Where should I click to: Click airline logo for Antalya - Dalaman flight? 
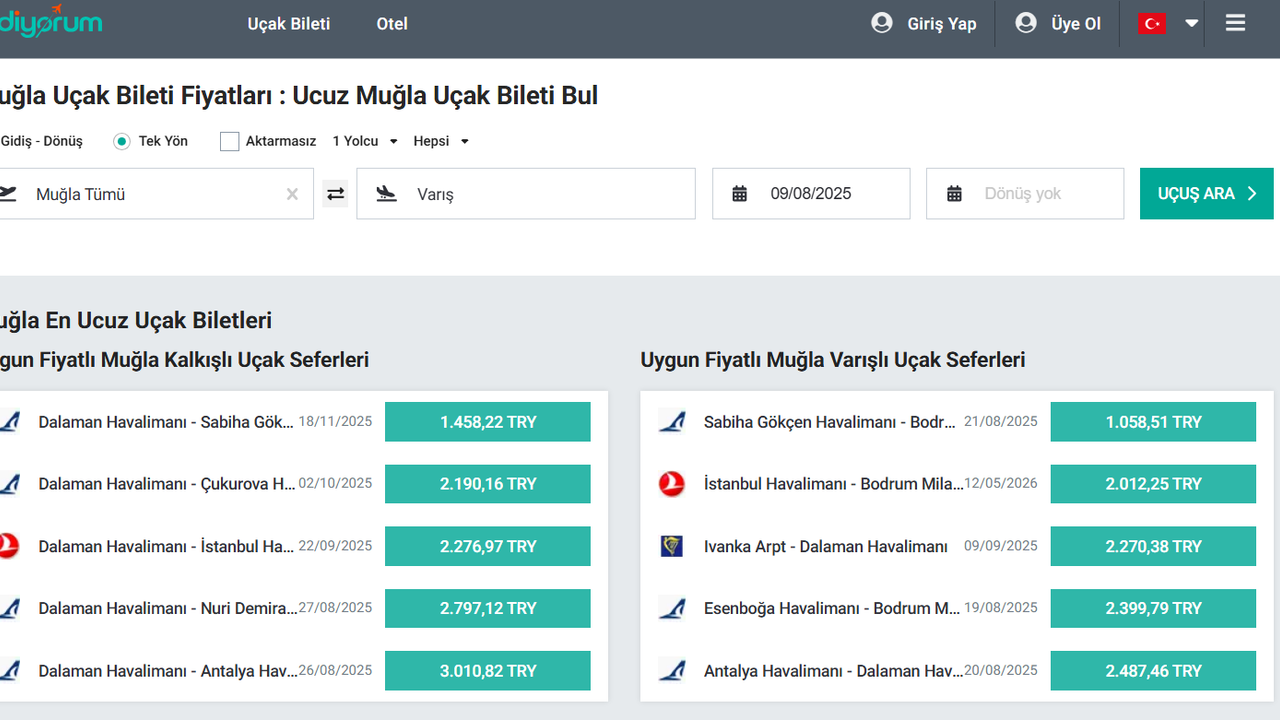point(672,670)
